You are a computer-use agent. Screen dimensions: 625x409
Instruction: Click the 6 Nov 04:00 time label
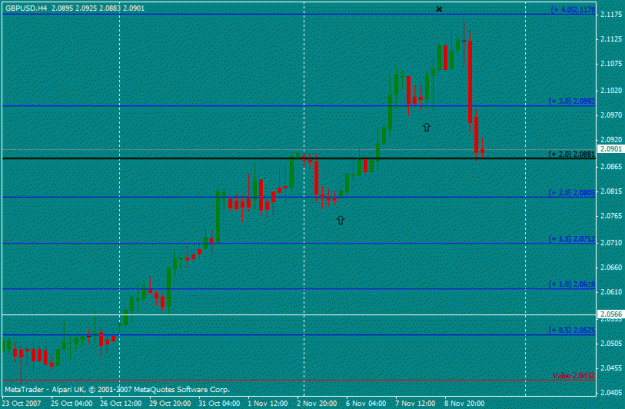pos(366,403)
